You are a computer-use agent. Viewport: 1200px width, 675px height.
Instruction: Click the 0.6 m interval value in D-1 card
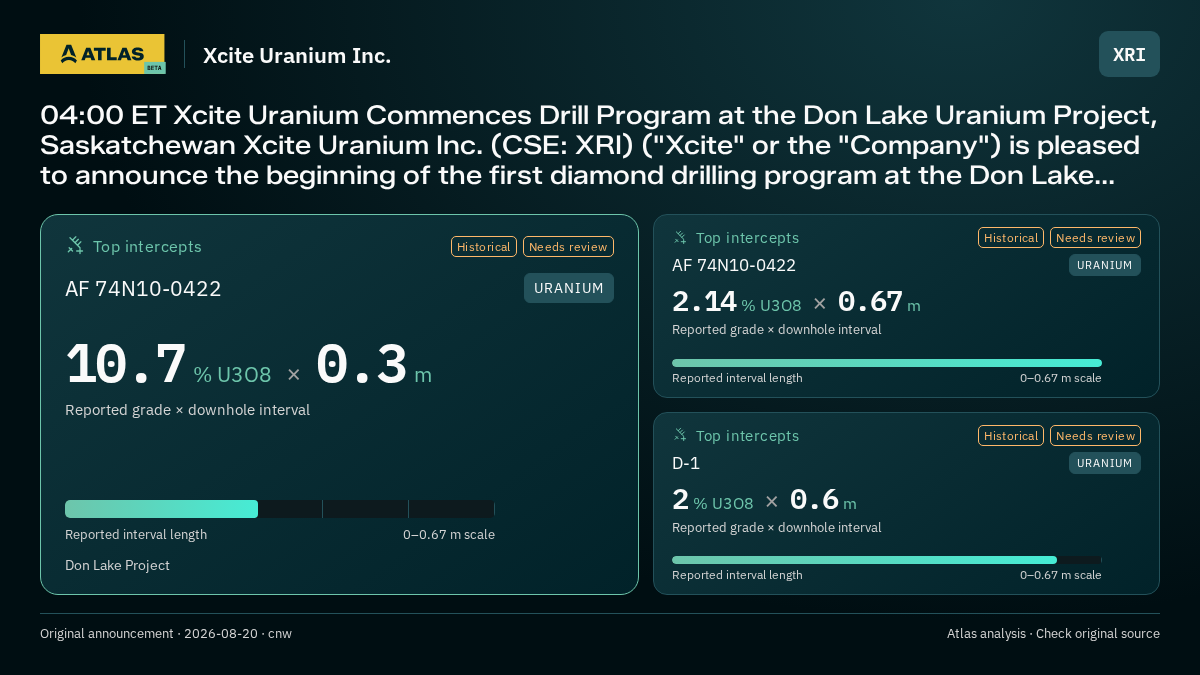point(823,500)
